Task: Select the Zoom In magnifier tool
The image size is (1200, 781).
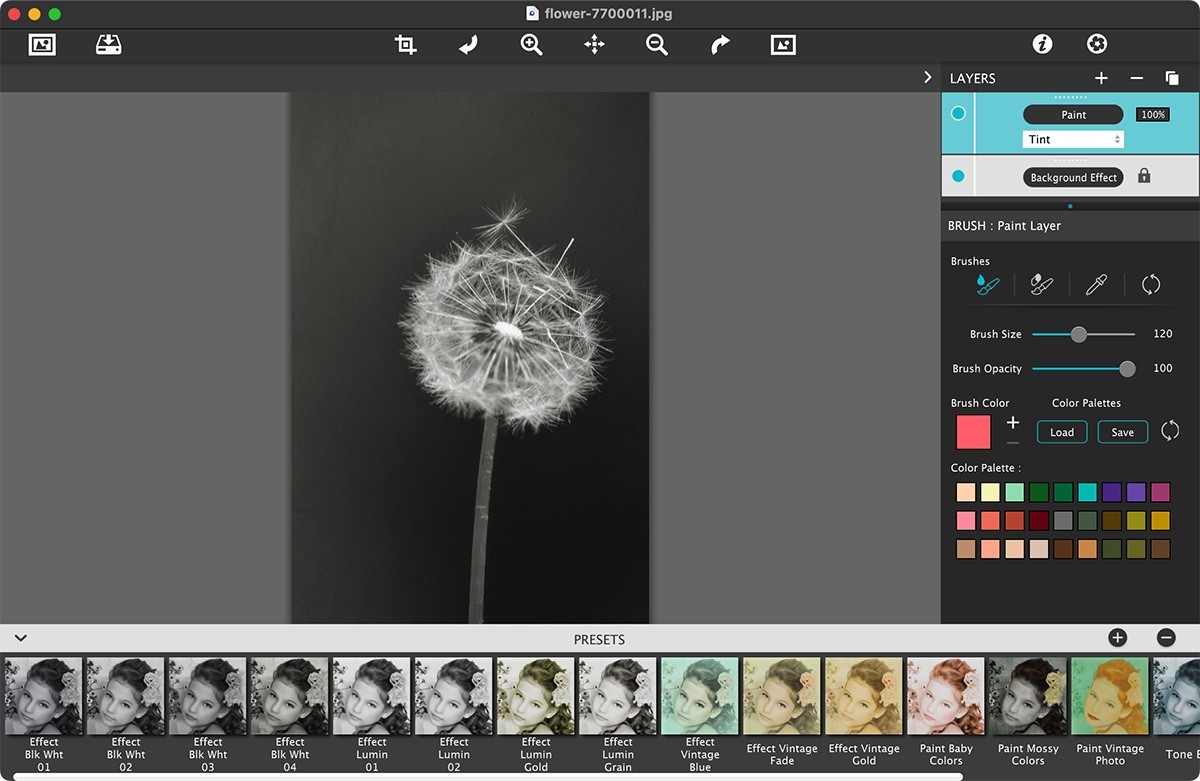Action: tap(531, 44)
